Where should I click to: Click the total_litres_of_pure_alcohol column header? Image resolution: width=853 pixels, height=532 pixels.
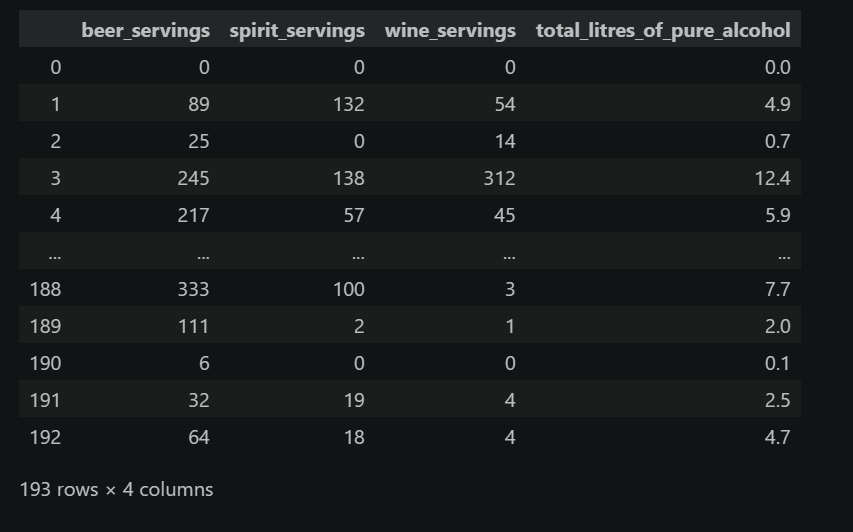click(663, 31)
